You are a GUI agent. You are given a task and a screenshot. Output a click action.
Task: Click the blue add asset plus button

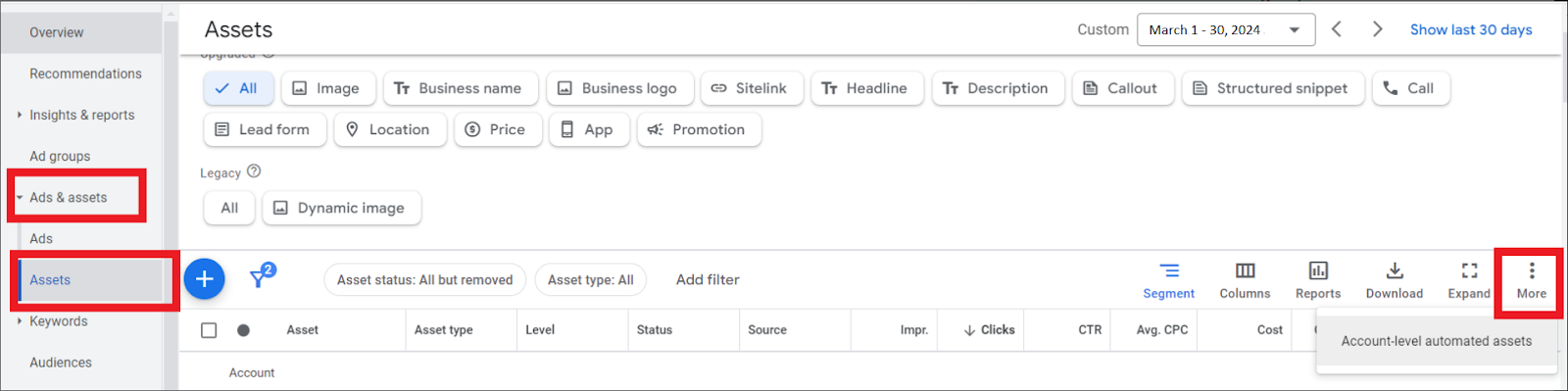tap(204, 279)
